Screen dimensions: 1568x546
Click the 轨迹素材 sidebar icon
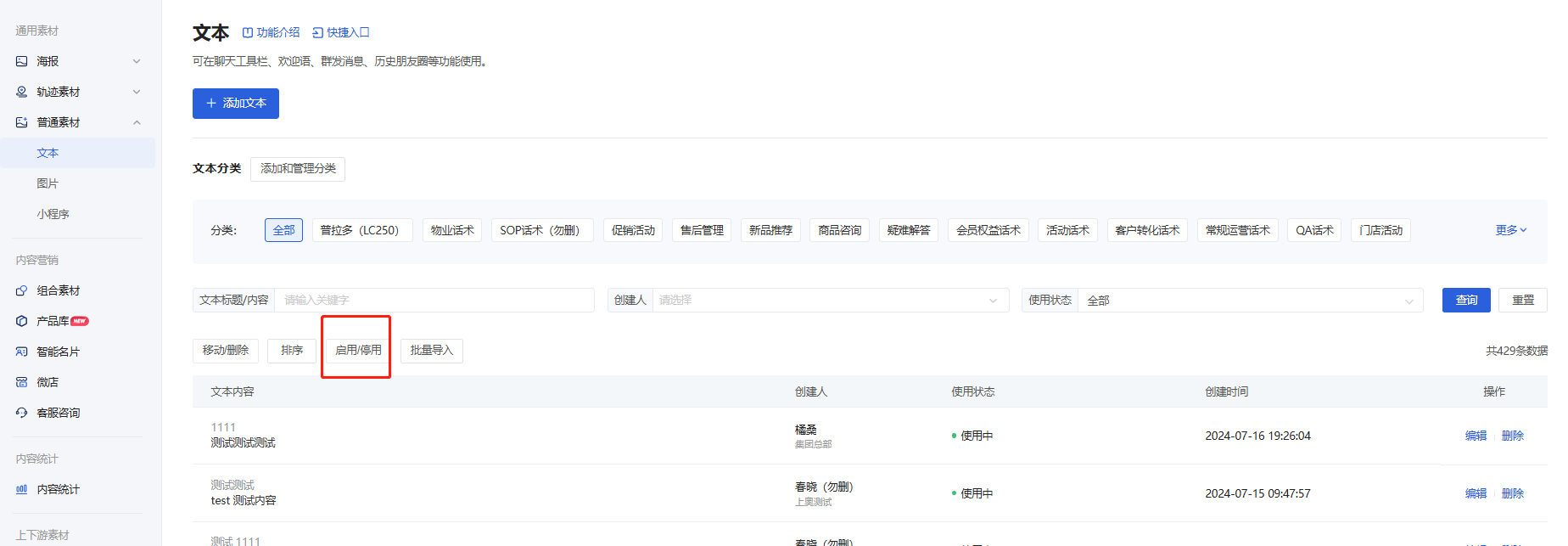pos(22,92)
